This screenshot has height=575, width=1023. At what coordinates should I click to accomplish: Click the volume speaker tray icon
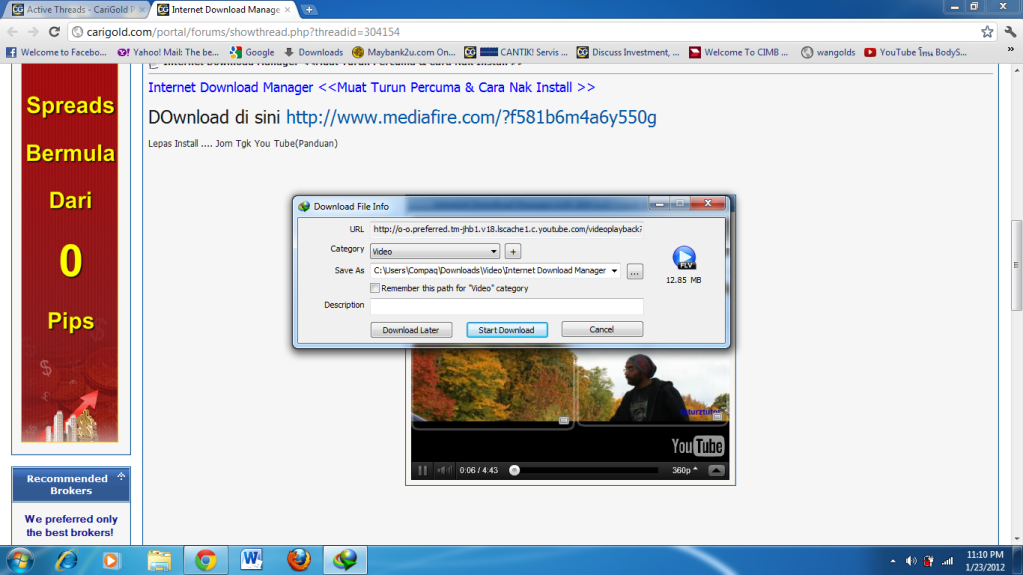click(x=911, y=561)
